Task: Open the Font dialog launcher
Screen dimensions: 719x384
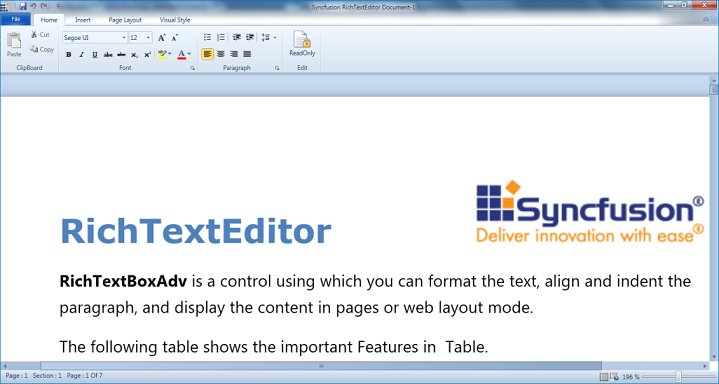Action: click(193, 68)
